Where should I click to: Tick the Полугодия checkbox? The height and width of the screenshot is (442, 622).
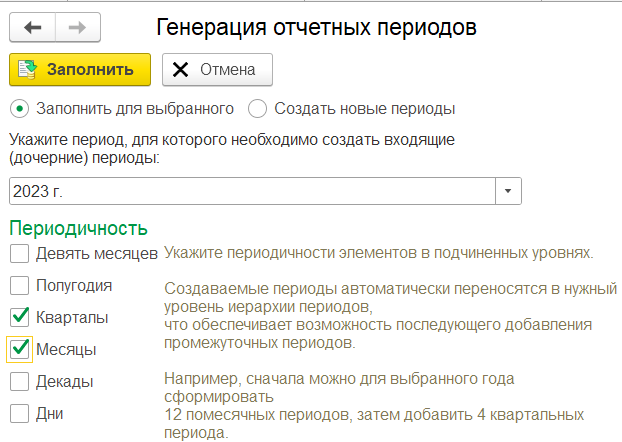point(19,286)
